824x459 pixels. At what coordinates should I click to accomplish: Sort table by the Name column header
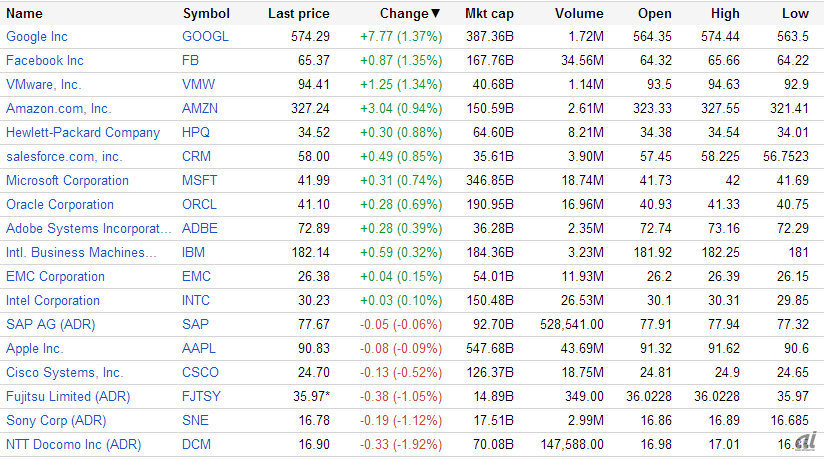click(x=24, y=14)
